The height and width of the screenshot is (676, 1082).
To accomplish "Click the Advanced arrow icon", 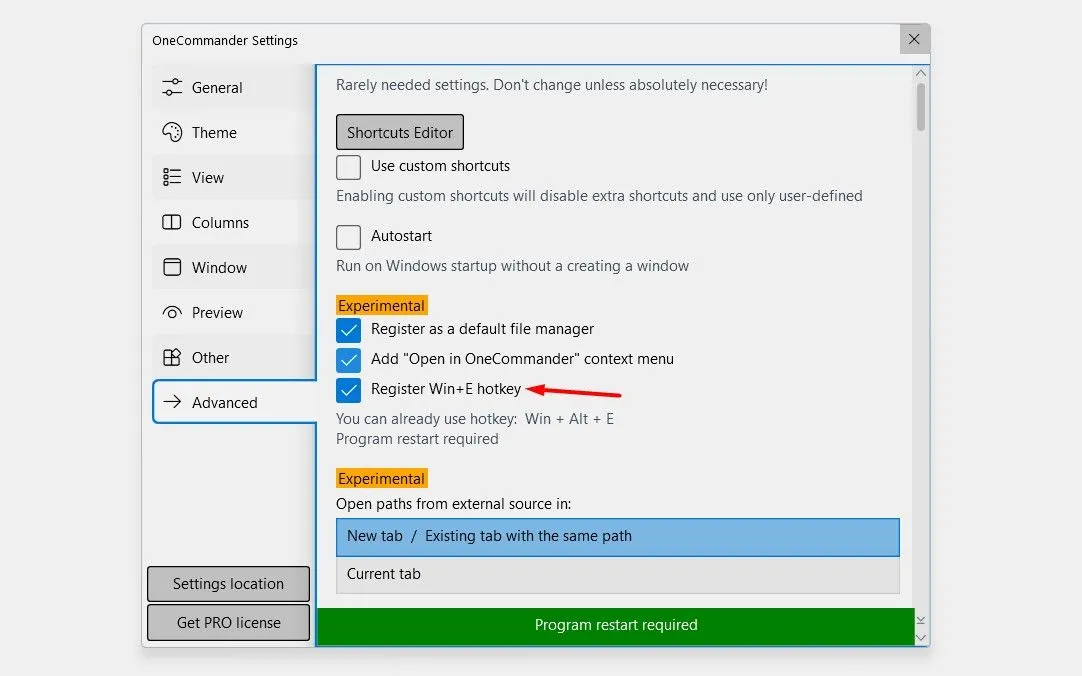I will click(x=172, y=402).
